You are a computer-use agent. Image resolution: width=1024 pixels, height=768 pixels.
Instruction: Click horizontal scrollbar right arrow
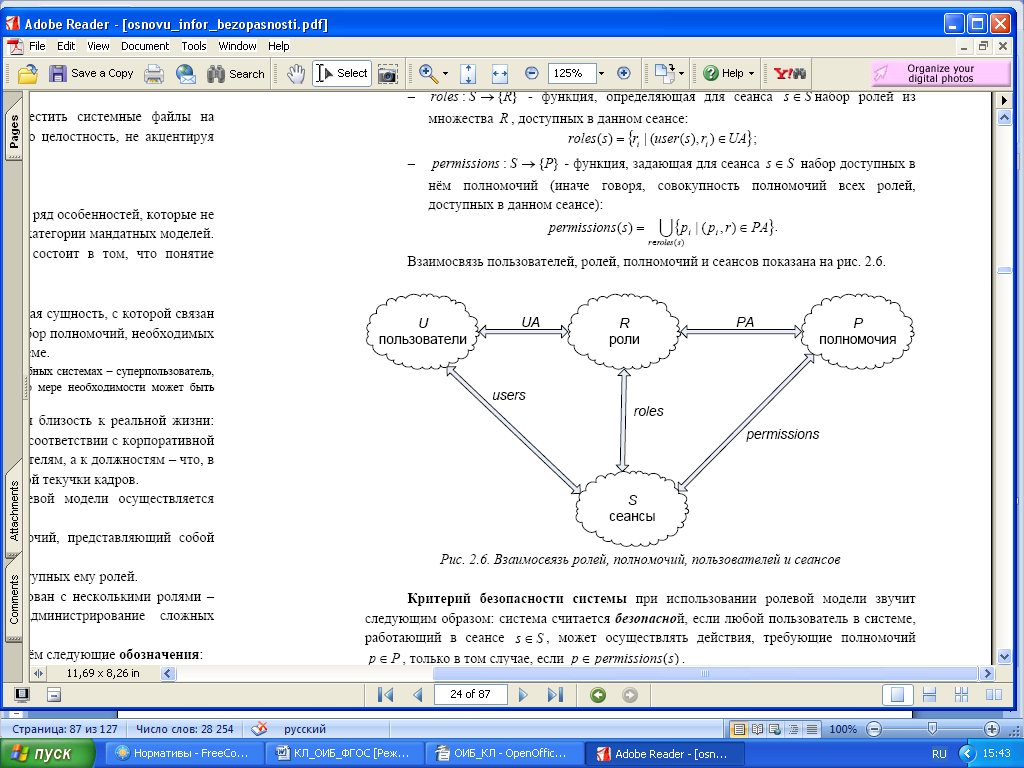click(x=987, y=673)
